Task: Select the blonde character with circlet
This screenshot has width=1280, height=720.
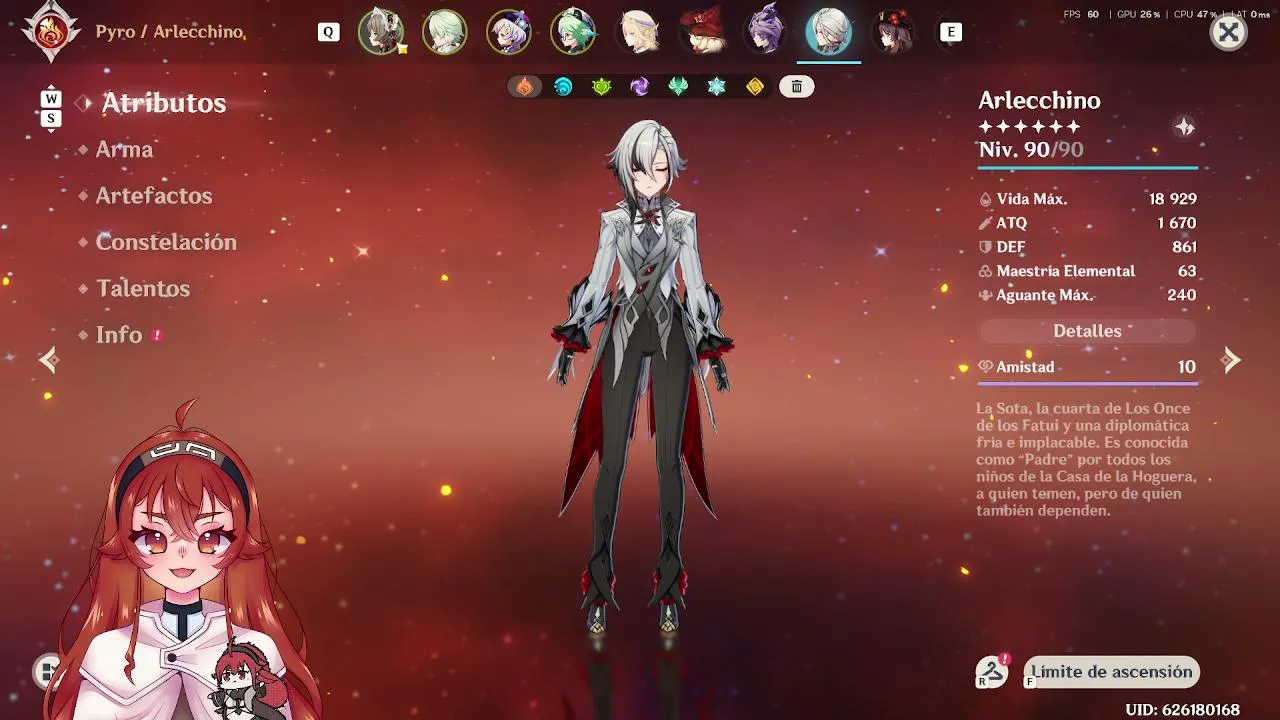Action: tap(637, 32)
